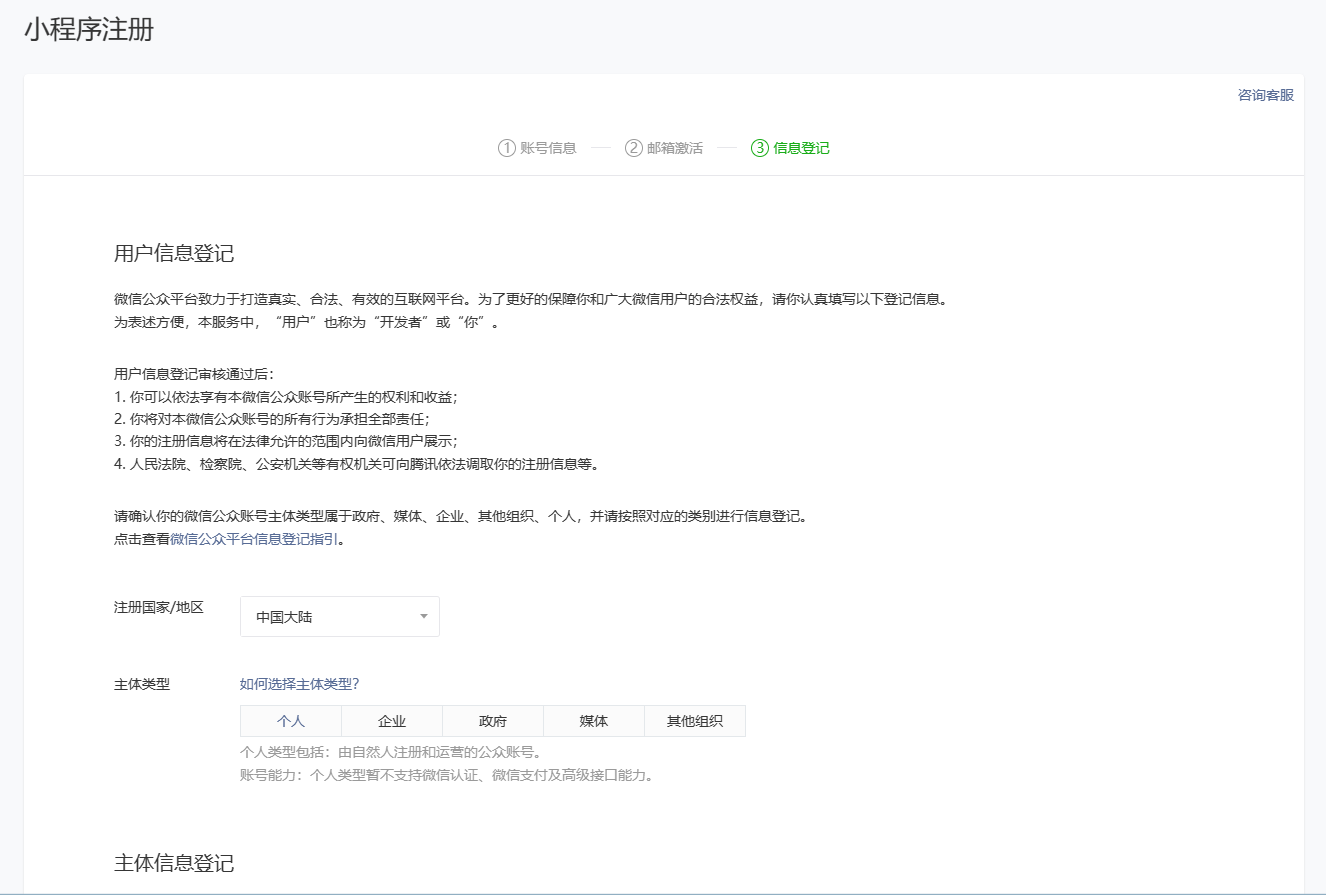Pick the 其他组织 subject type option
The height and width of the screenshot is (895, 1326).
pyautogui.click(x=695, y=721)
